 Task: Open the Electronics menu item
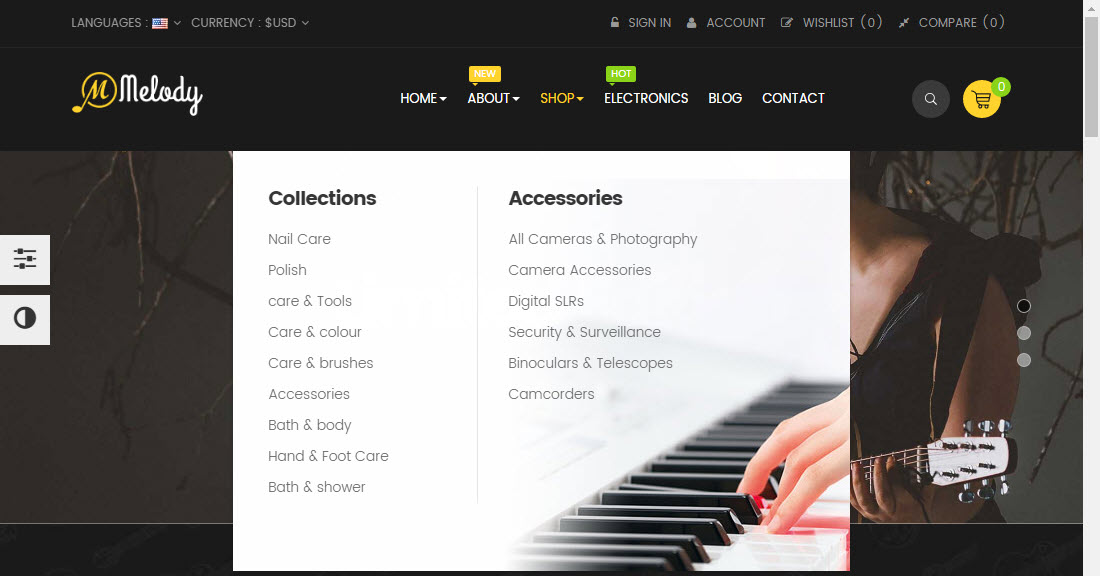click(x=646, y=98)
